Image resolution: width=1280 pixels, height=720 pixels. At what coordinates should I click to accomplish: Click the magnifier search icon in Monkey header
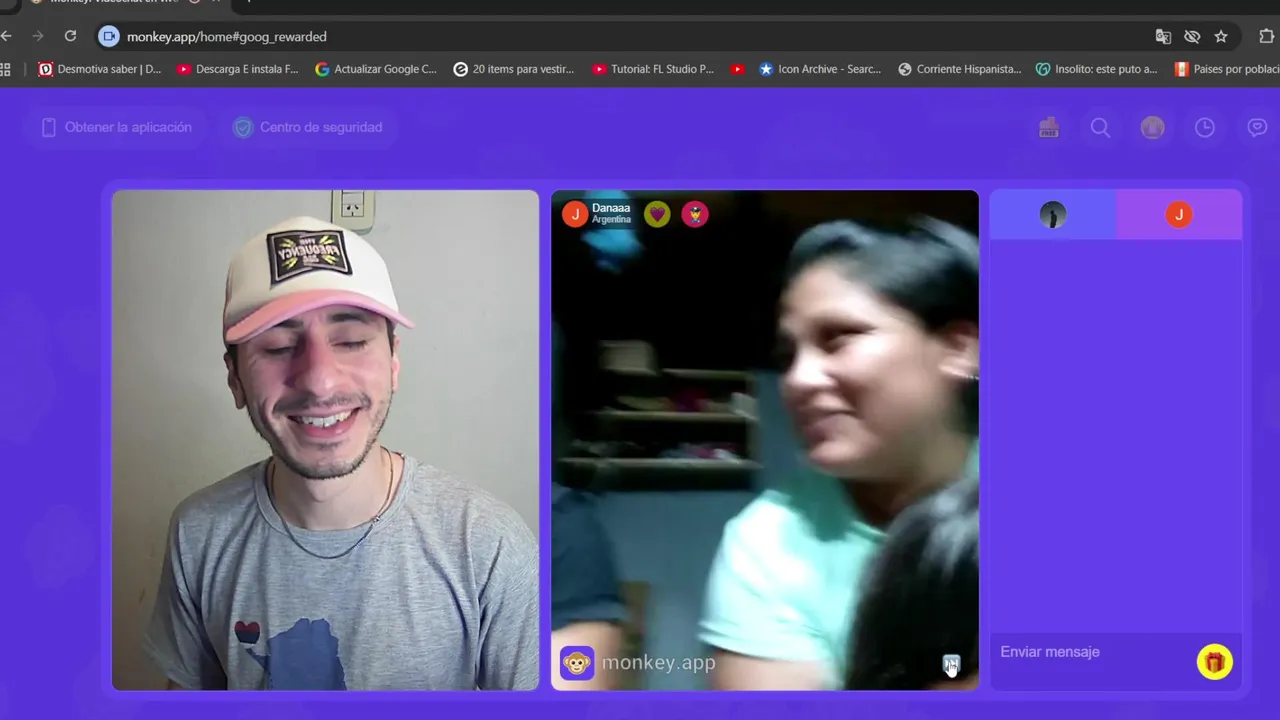coord(1100,128)
